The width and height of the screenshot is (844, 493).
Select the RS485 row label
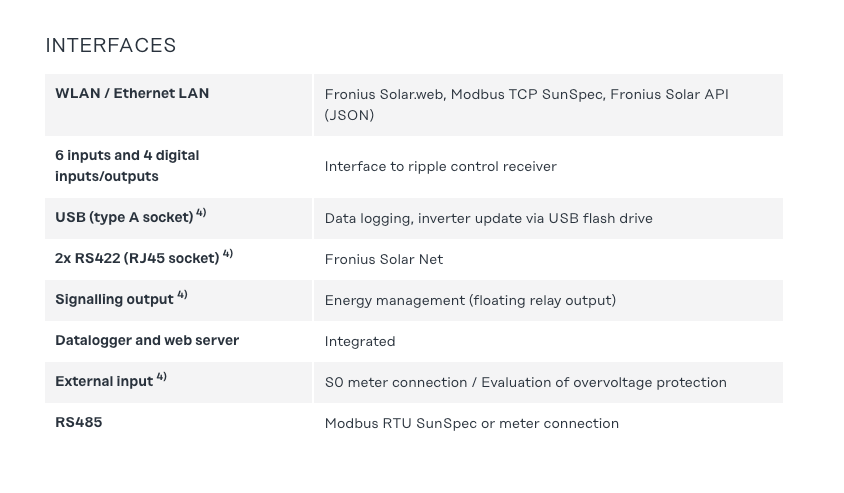(79, 422)
